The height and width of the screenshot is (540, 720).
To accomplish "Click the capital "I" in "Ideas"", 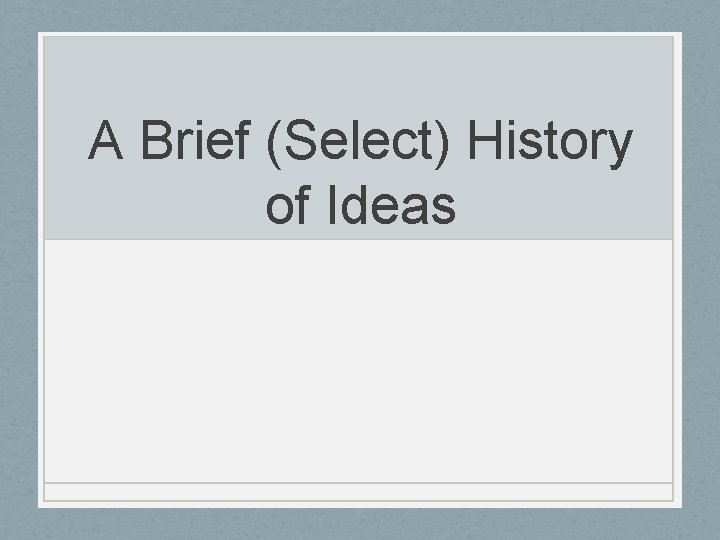I will pos(332,203).
